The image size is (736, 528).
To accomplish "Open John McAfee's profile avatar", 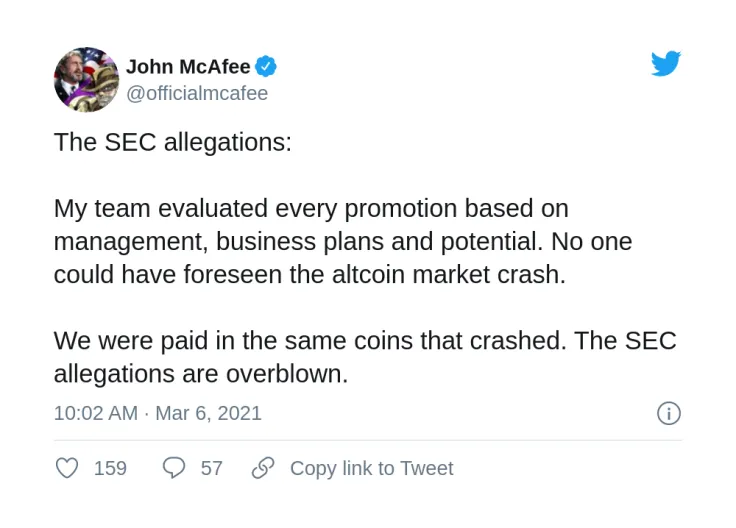I will [x=86, y=79].
